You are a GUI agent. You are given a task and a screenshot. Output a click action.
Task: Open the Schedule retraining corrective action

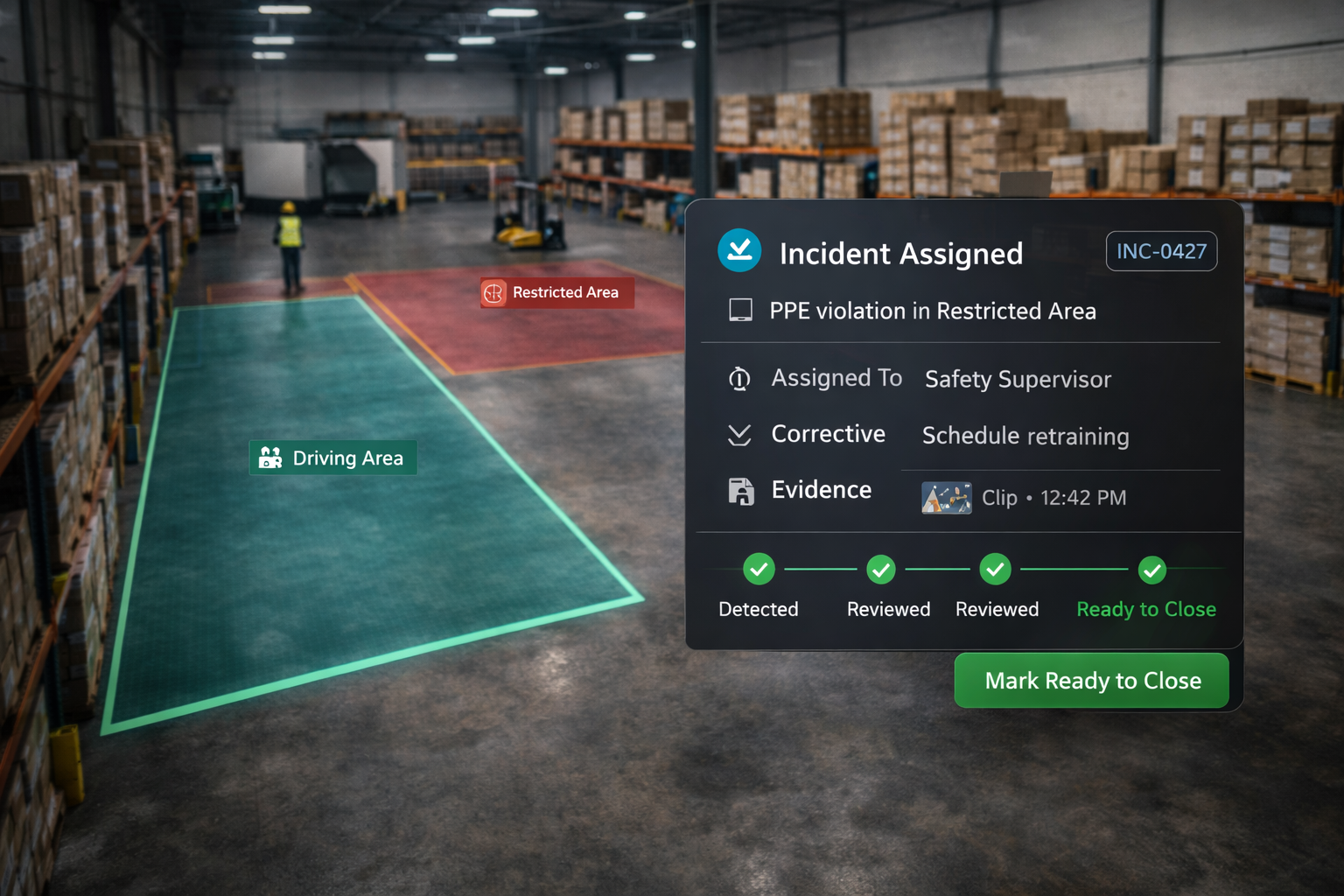(x=1025, y=436)
